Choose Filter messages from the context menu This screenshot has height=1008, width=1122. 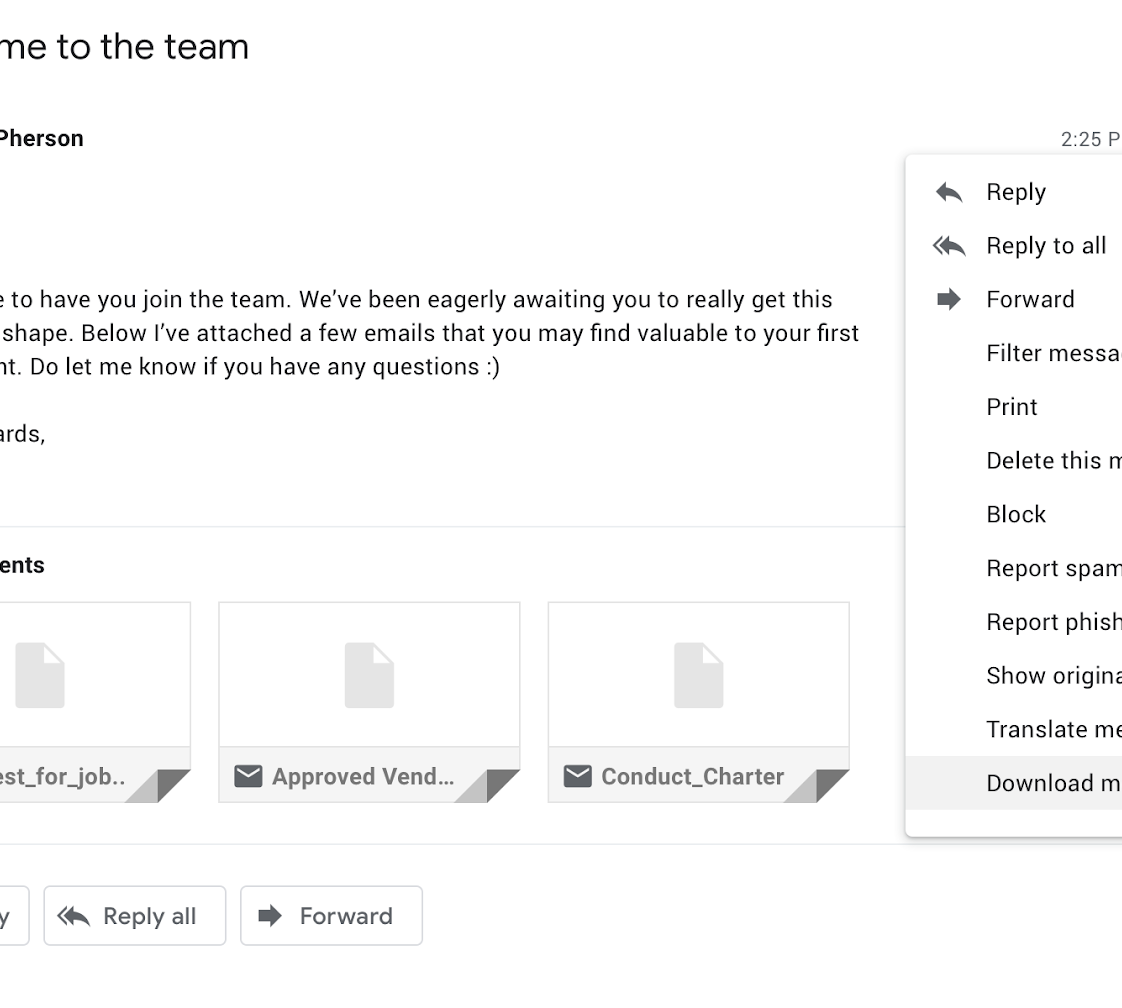[x=1052, y=353]
